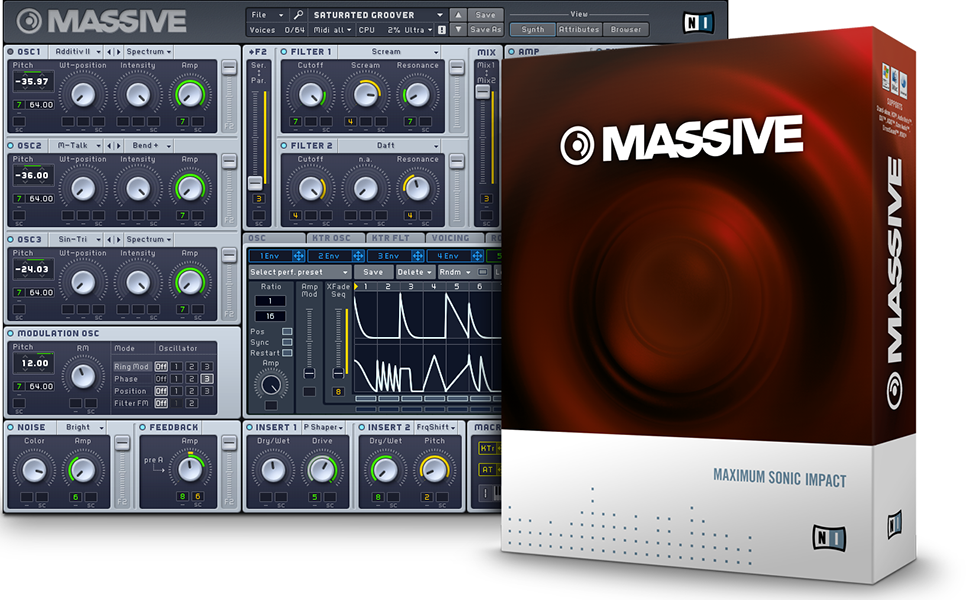Click header Save As button
This screenshot has width=967, height=600.
(485, 29)
